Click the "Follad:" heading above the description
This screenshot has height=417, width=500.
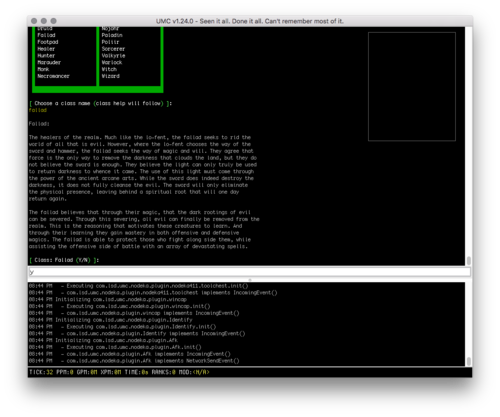point(39,124)
